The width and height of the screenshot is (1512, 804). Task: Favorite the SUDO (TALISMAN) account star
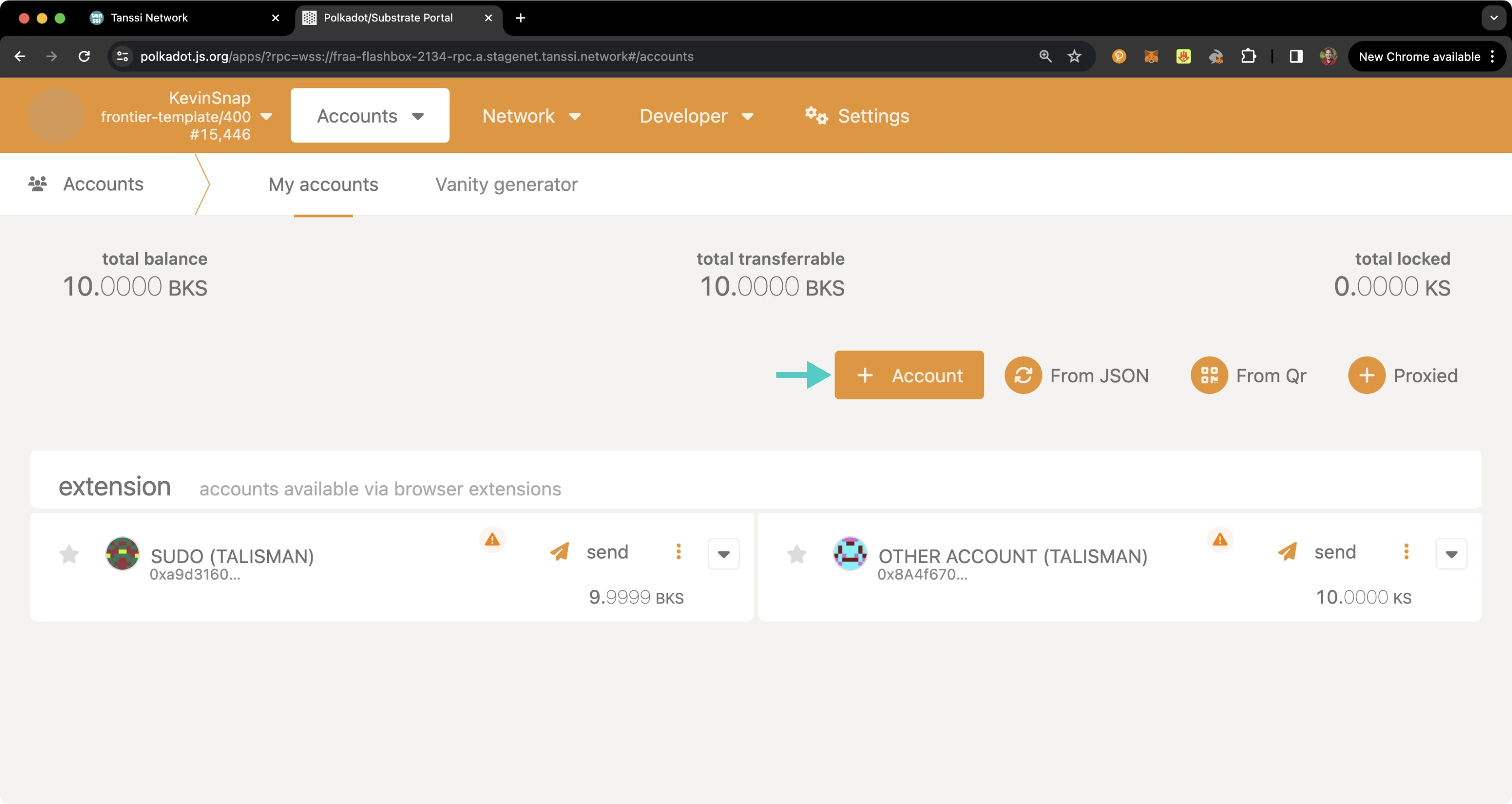pos(69,554)
